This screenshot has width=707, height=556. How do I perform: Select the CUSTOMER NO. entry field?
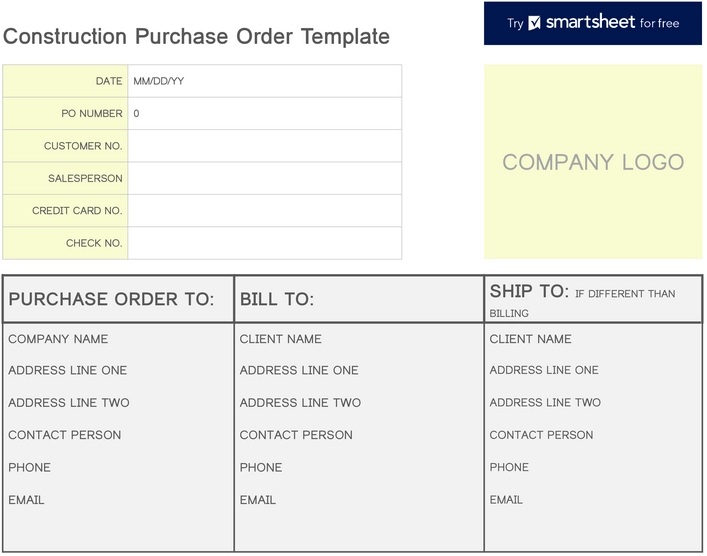tap(264, 146)
